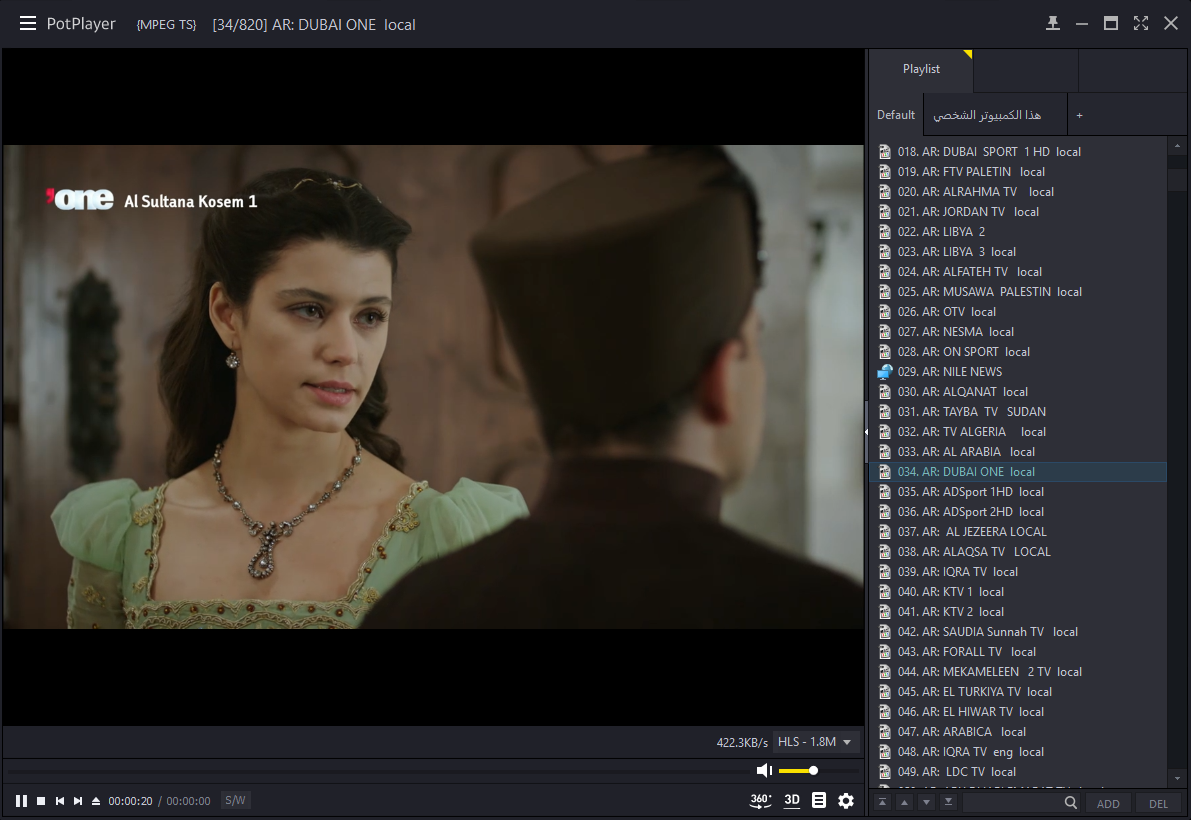Toggle the S/W decoder button
Viewport: 1191px width, 820px height.
(x=235, y=800)
